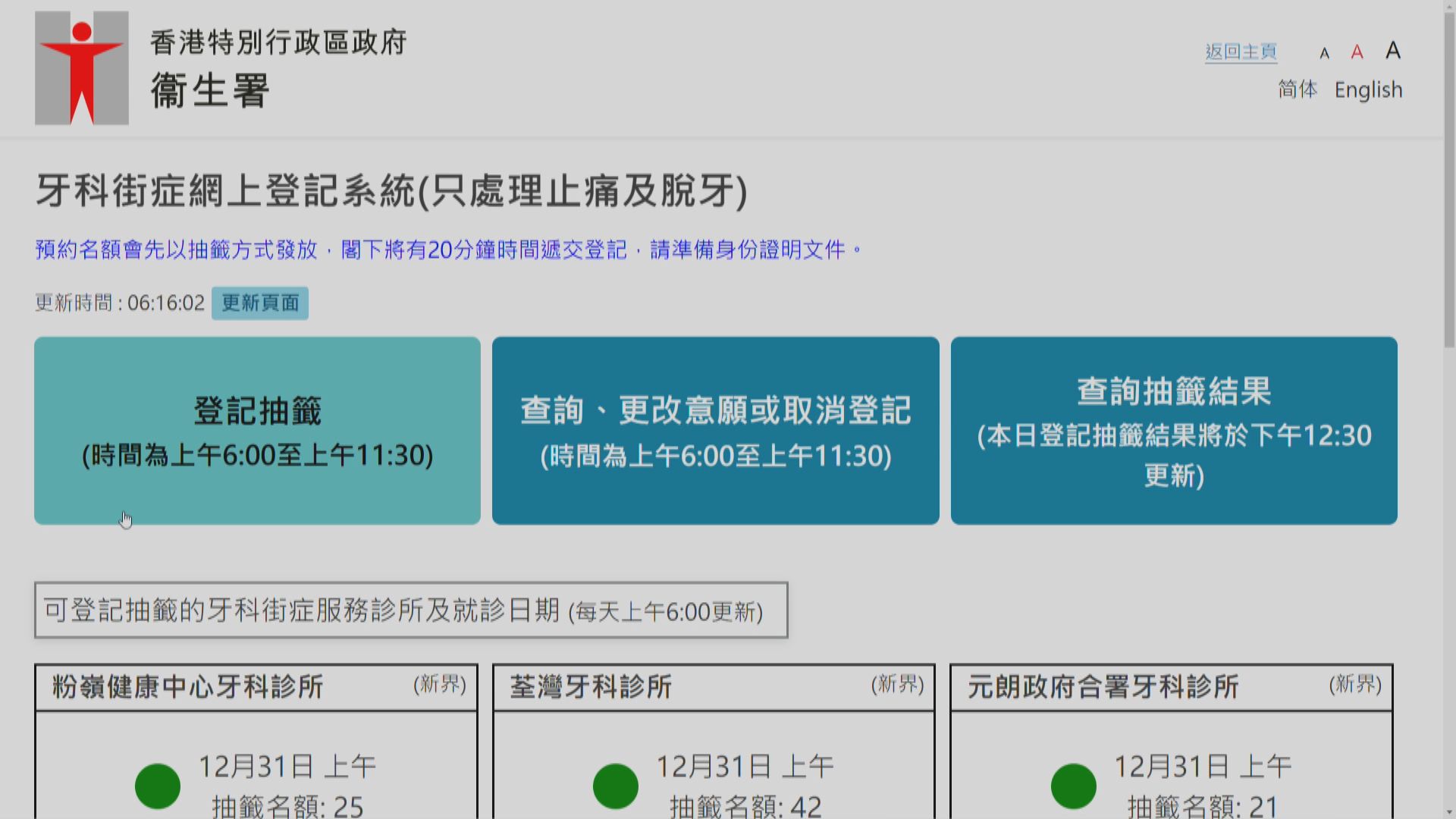
Task: Click 抽籤名額: 21 under 元朗
Action: click(x=1203, y=806)
